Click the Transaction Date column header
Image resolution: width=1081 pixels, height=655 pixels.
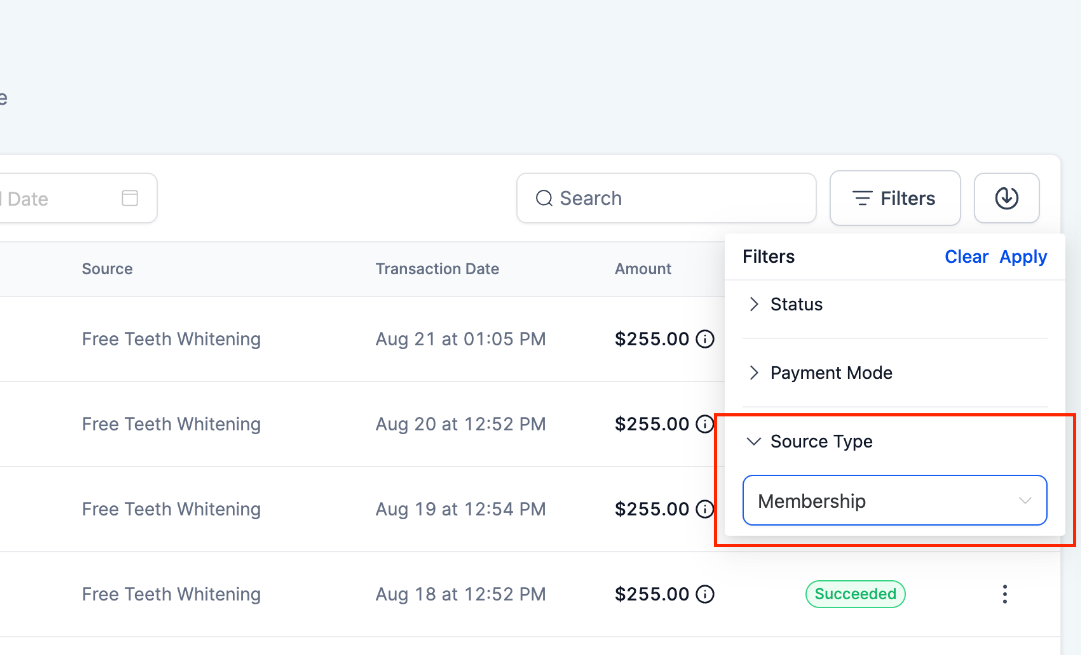pyautogui.click(x=437, y=269)
